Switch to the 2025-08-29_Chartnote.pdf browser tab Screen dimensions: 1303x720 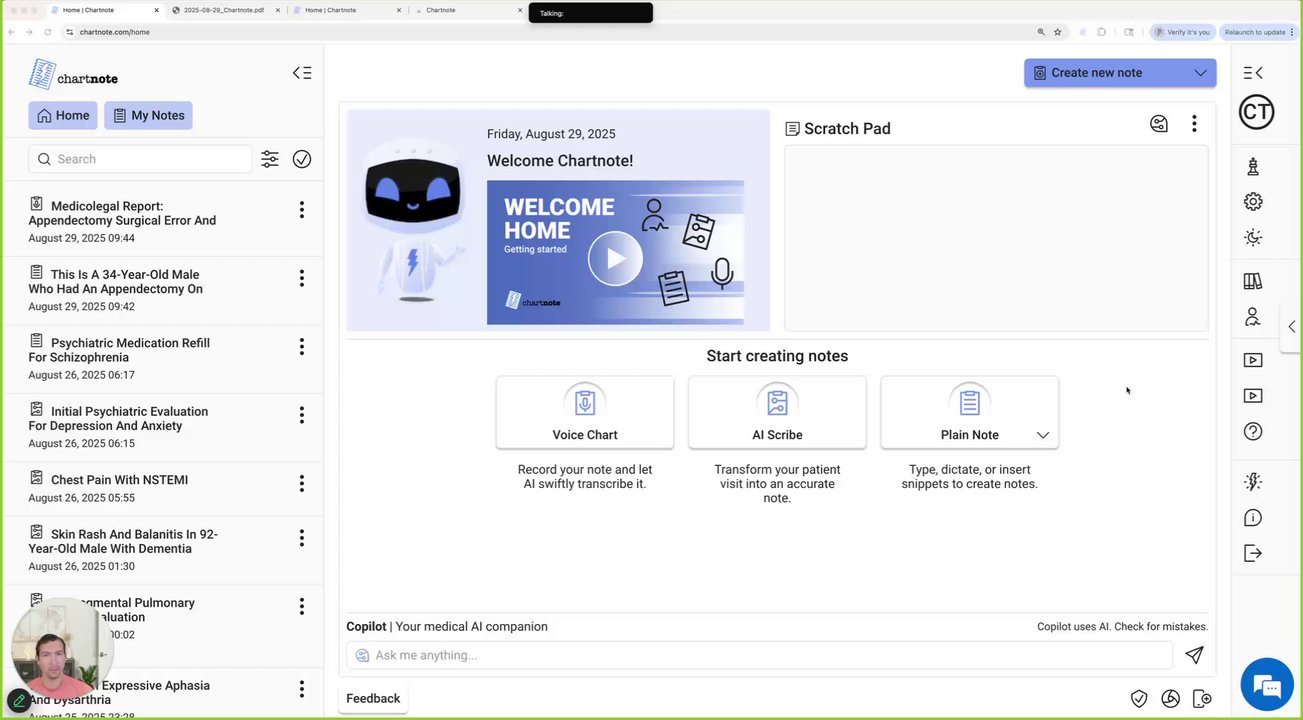coord(225,10)
